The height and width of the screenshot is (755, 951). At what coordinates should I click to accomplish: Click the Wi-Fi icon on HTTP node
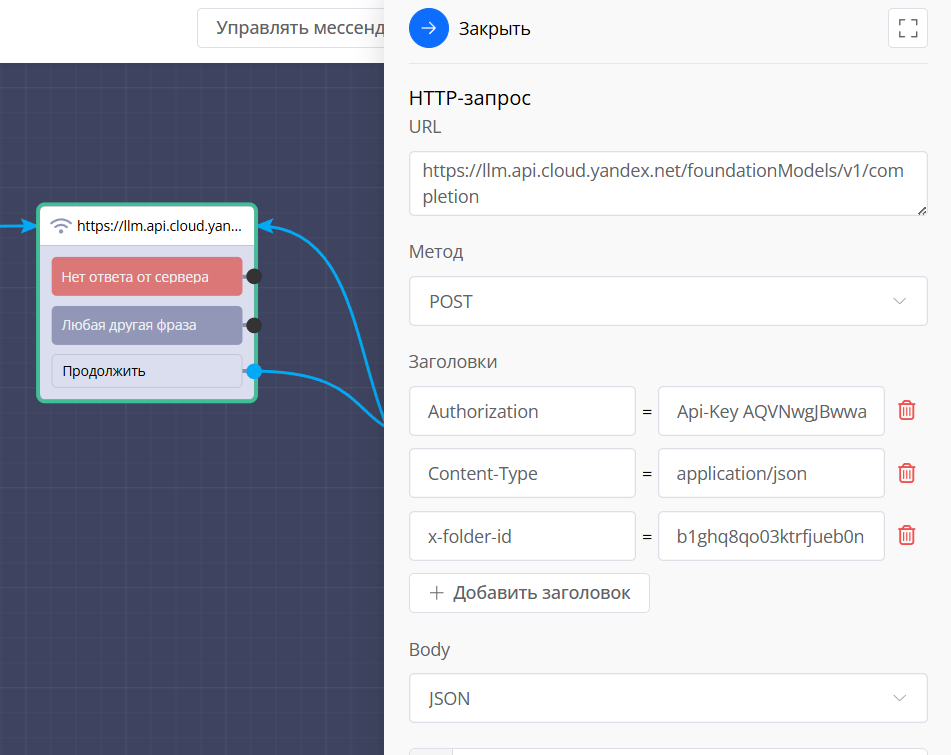(x=61, y=226)
